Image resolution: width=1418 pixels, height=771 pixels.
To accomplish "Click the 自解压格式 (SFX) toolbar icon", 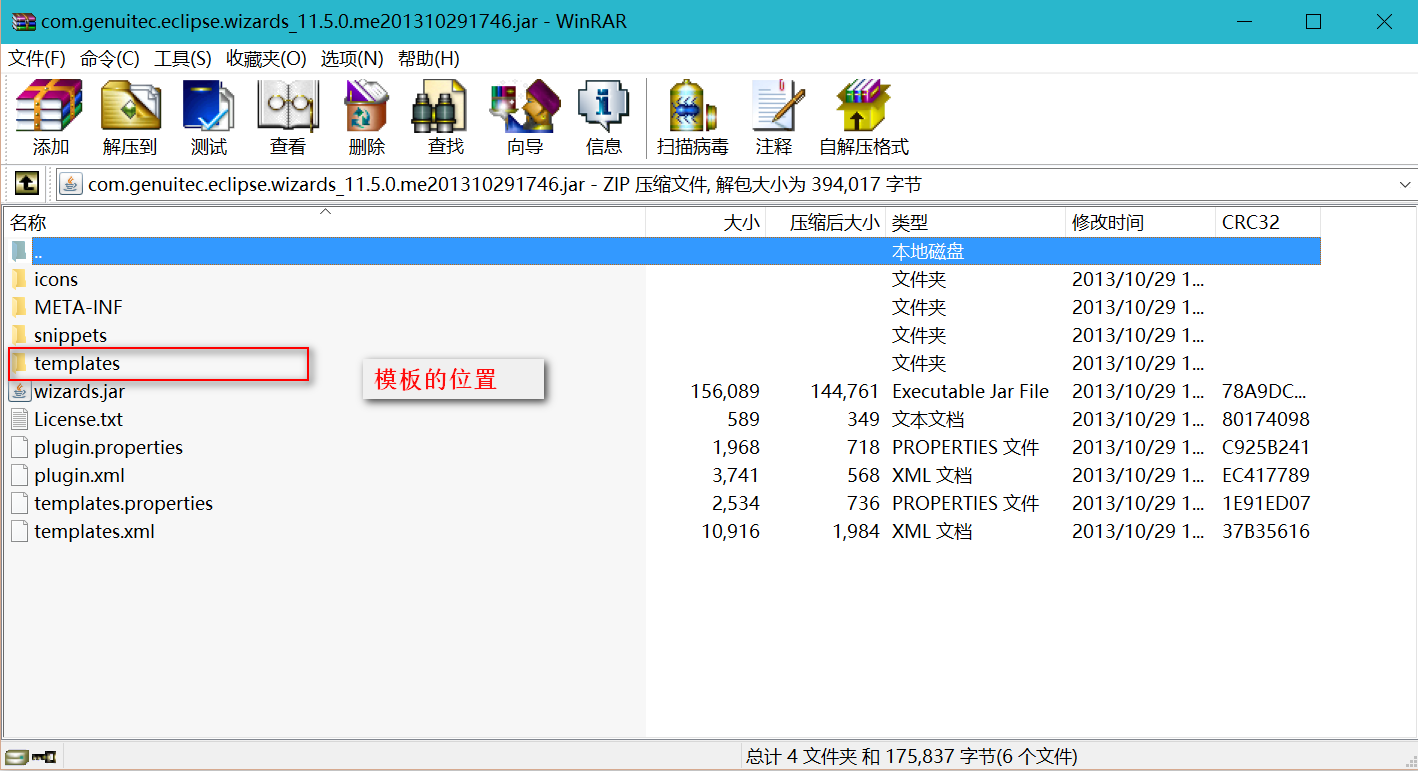I will point(864,106).
